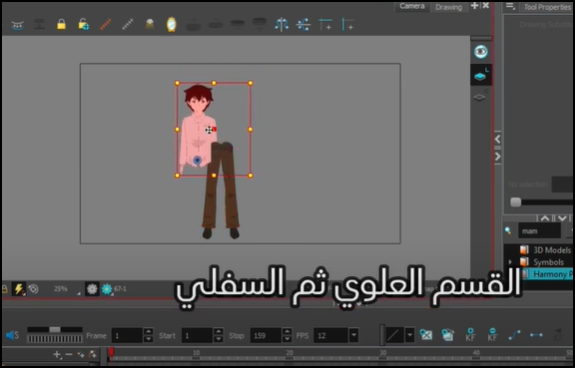
Task: Click the library search field containing mam
Action: [x=539, y=231]
